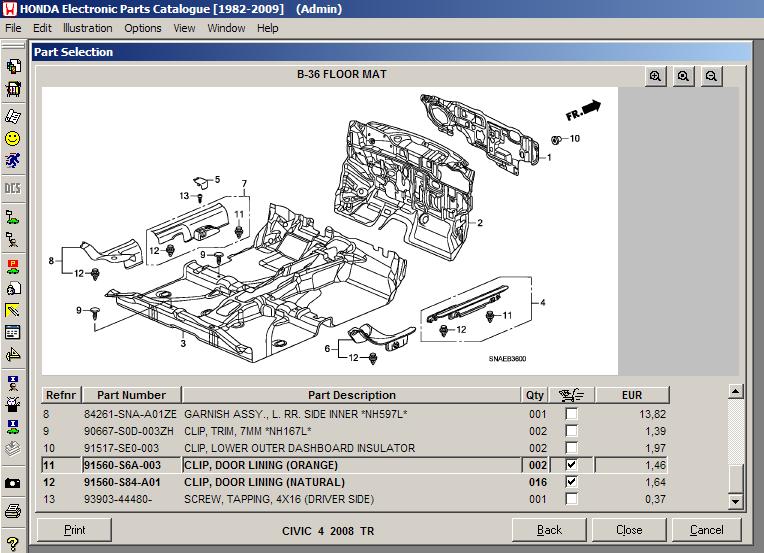Reset illustration zoom with the middle square-centered magnifier
Image resolution: width=764 pixels, height=553 pixels.
pos(683,76)
